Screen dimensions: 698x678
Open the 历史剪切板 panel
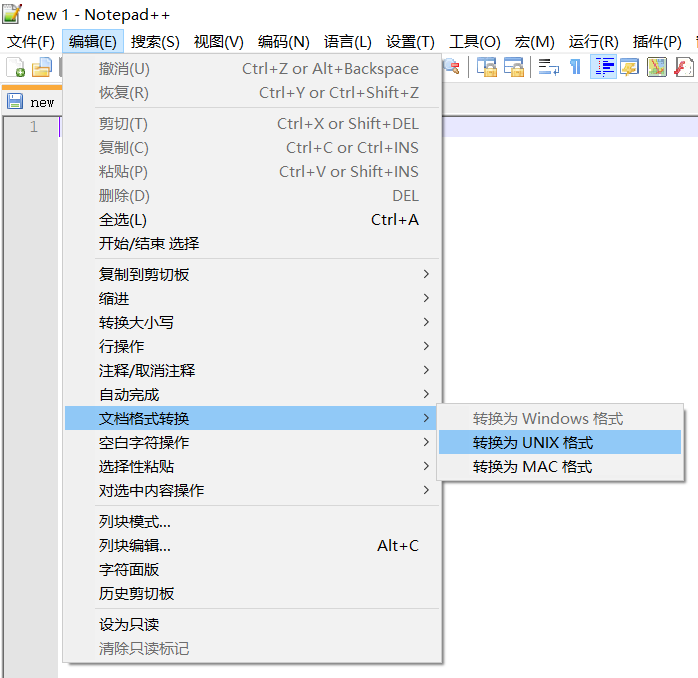pyautogui.click(x=253, y=593)
